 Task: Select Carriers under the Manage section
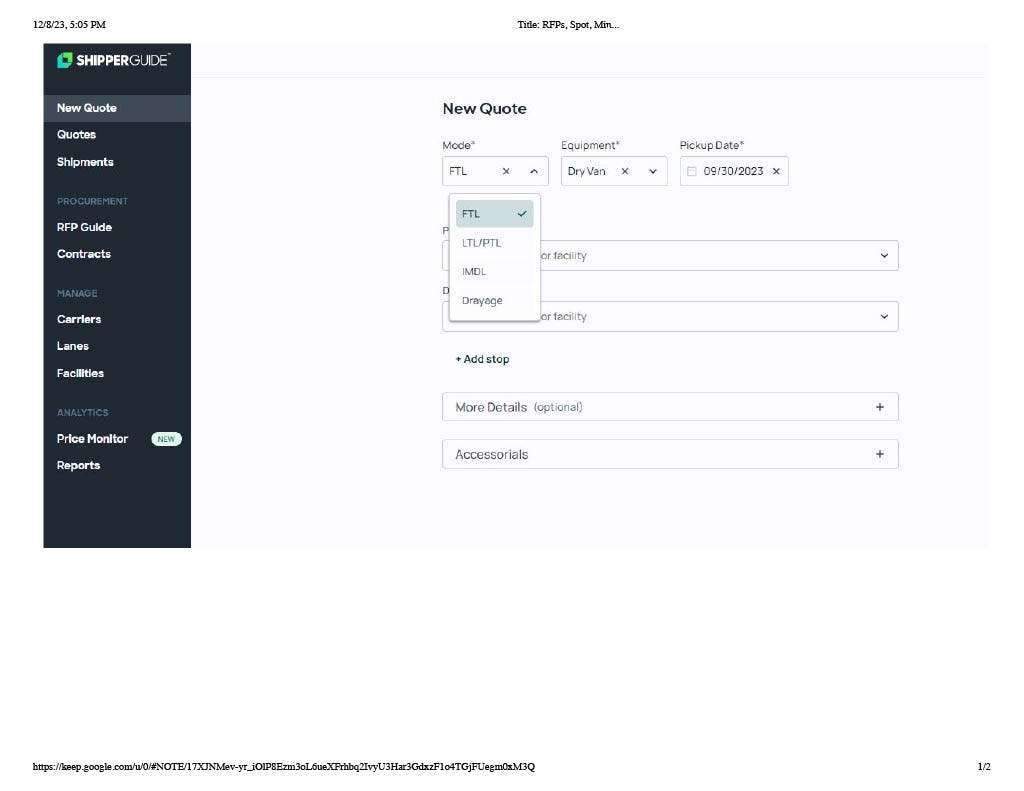pyautogui.click(x=79, y=319)
